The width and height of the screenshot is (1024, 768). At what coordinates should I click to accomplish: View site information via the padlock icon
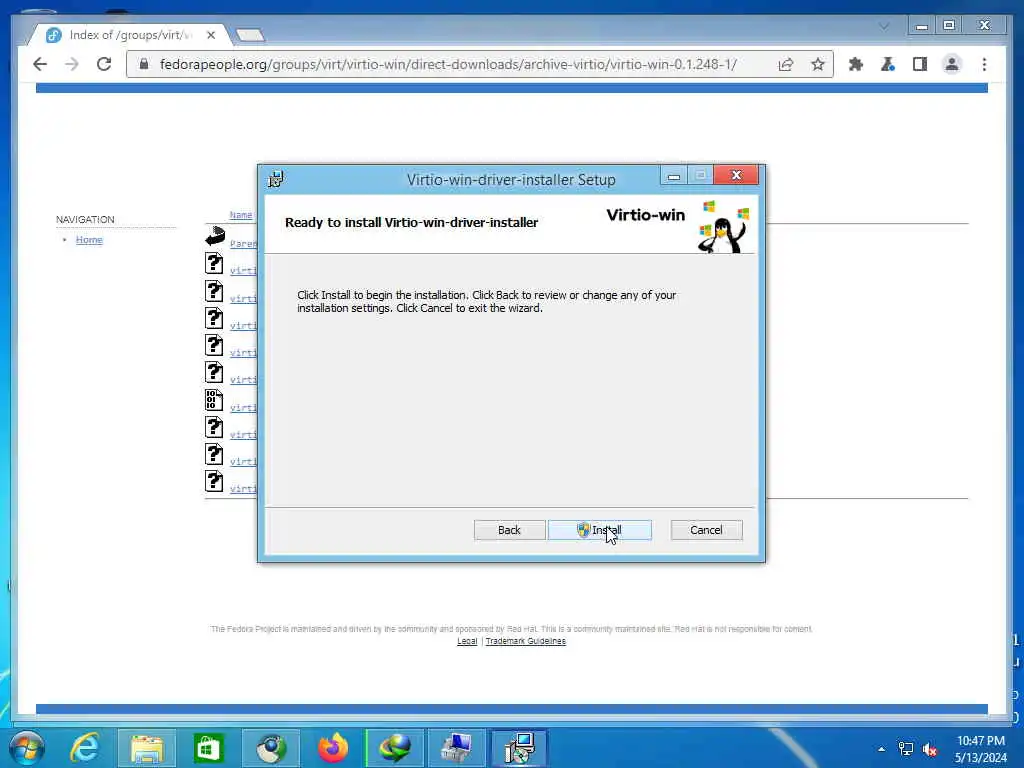[x=144, y=64]
